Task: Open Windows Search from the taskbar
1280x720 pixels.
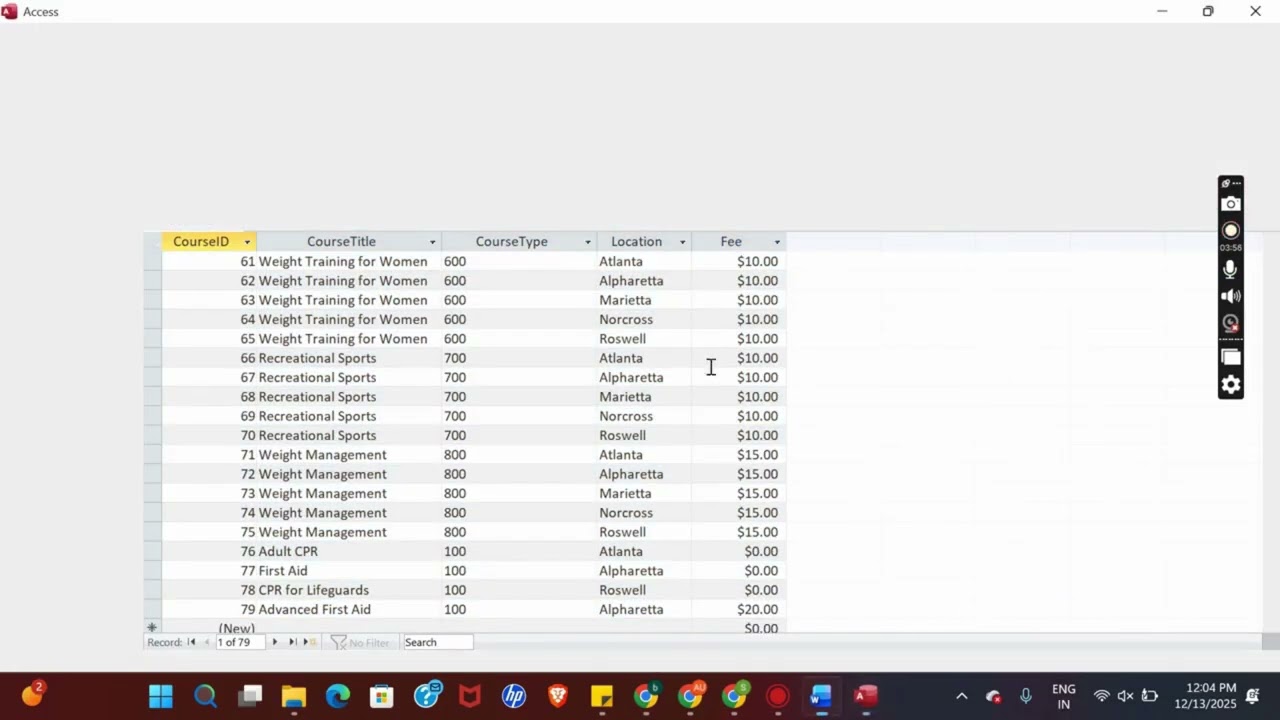Action: (205, 696)
